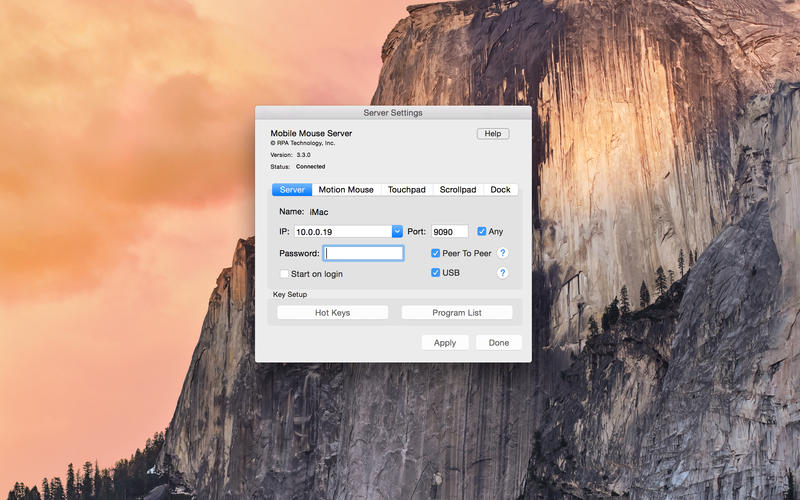Toggle the USB checkbox

(x=435, y=273)
